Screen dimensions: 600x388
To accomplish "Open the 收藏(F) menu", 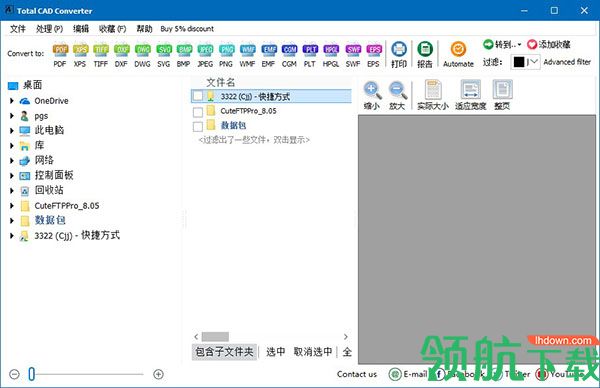I will tap(112, 29).
